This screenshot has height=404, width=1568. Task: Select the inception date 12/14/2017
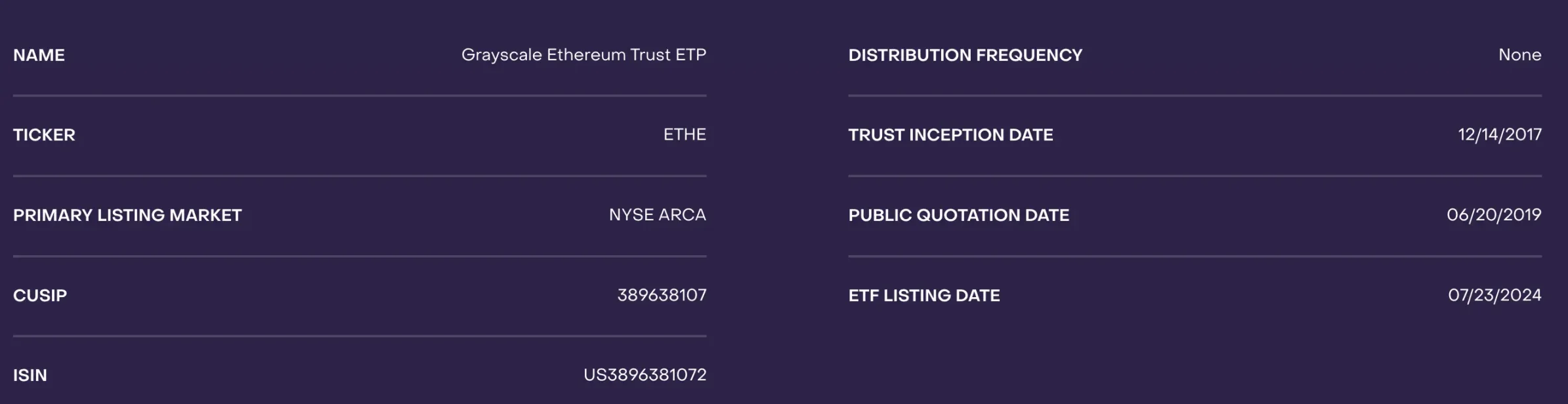click(x=1499, y=135)
